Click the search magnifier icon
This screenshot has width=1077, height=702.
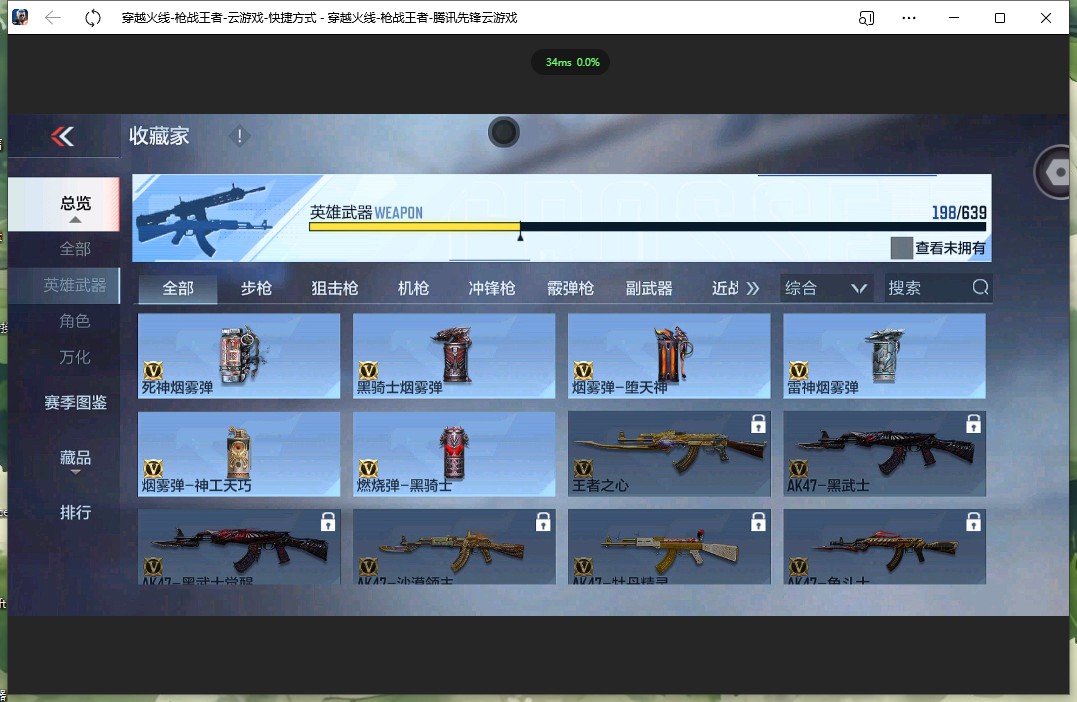pyautogui.click(x=980, y=287)
